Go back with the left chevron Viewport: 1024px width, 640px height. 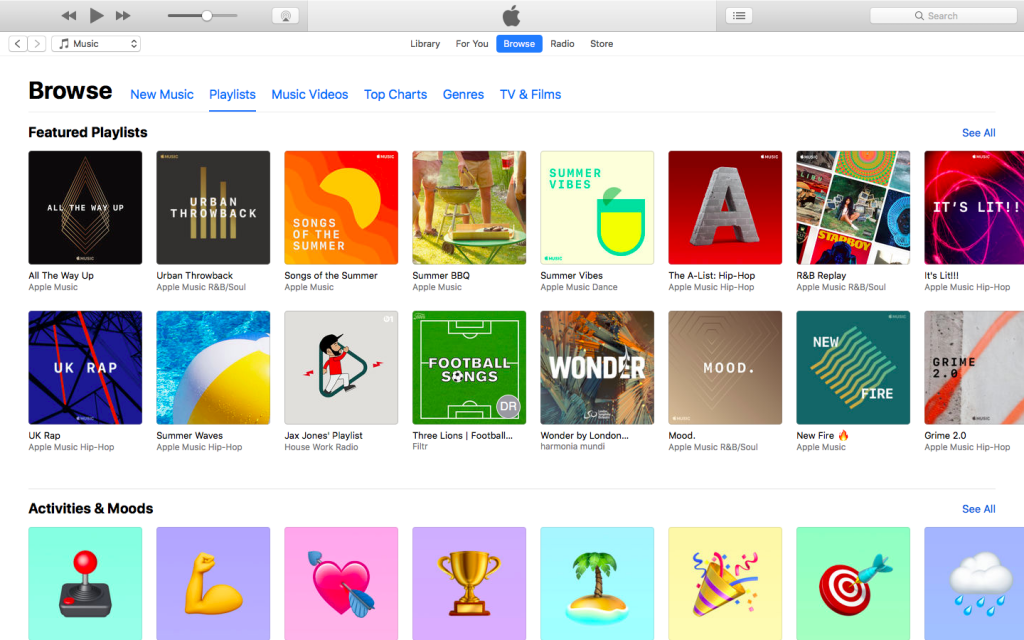pyautogui.click(x=18, y=44)
